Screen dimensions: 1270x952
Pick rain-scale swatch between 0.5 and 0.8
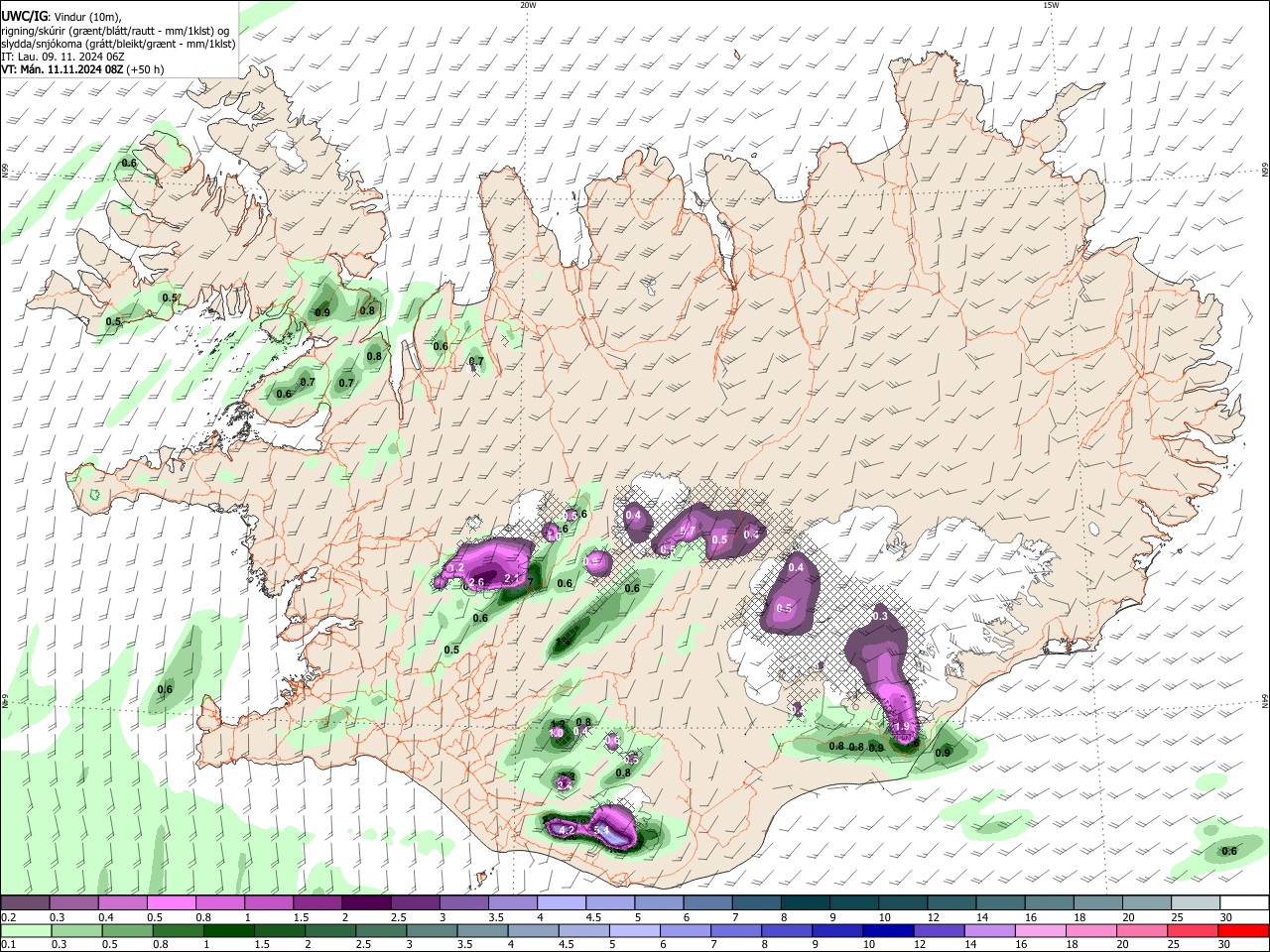(126, 930)
